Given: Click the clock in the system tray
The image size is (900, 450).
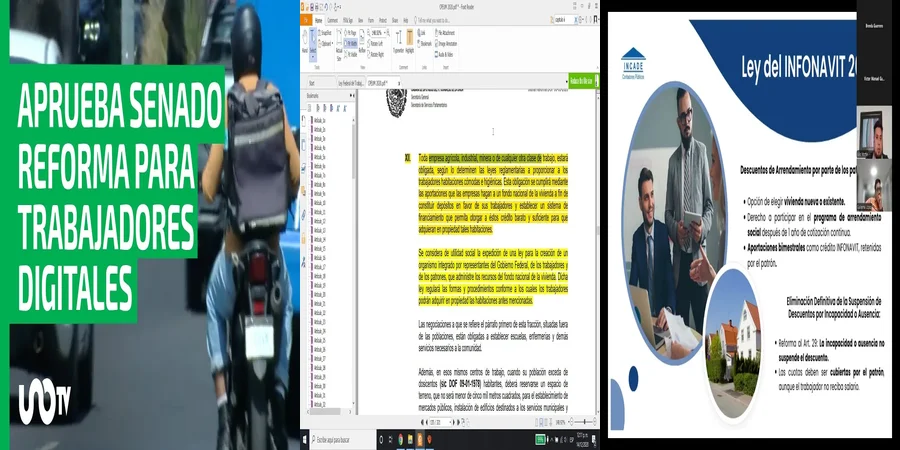Looking at the screenshot, I should (583, 440).
